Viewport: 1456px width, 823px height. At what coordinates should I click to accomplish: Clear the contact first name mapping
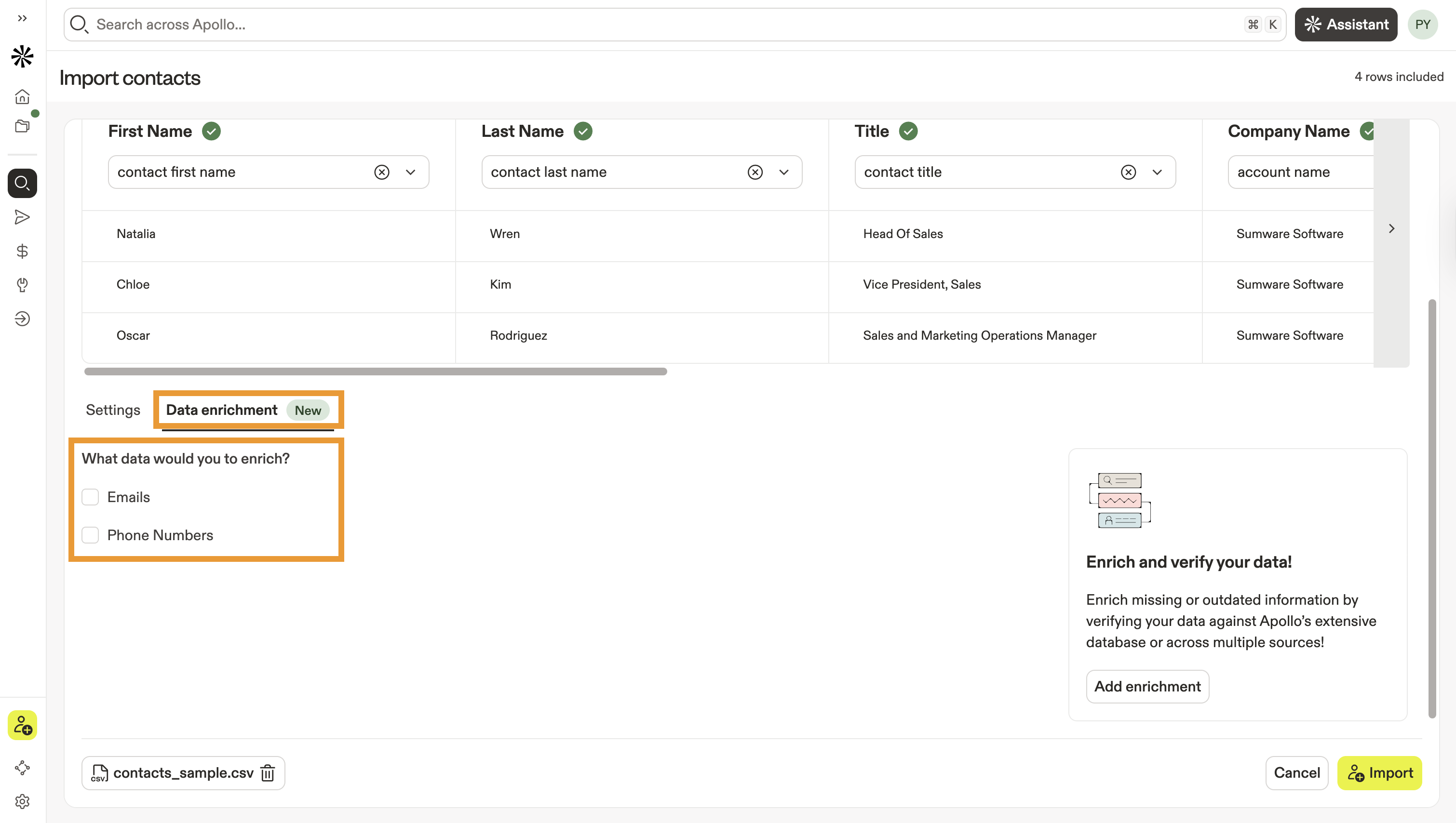382,172
